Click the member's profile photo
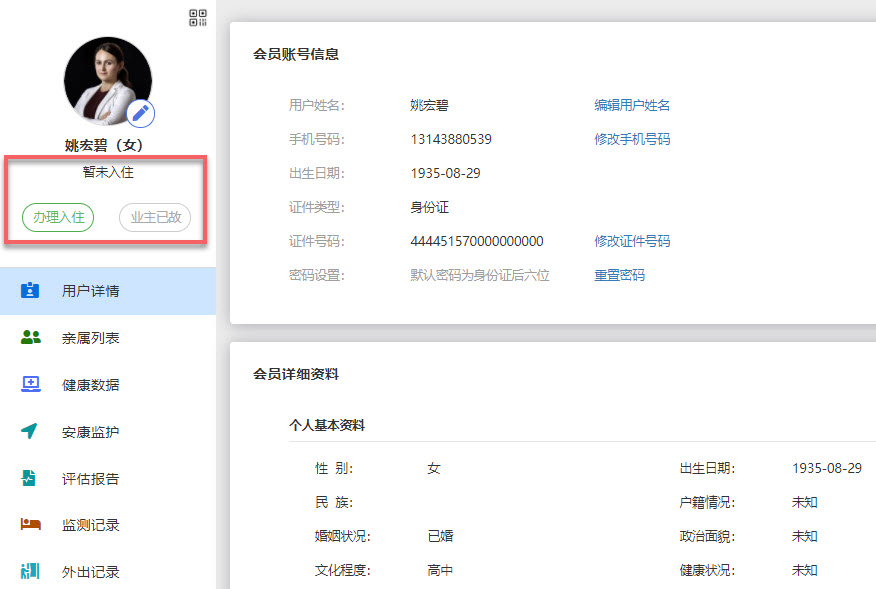Viewport: 876px width, 589px height. tap(108, 80)
